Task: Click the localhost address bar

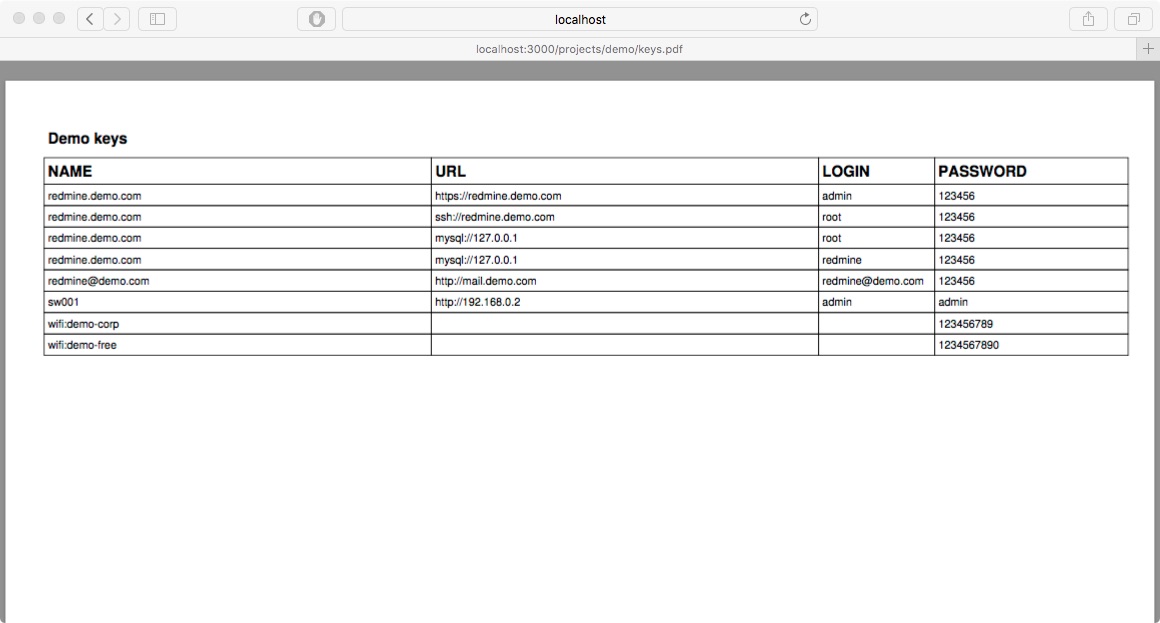Action: tap(580, 19)
